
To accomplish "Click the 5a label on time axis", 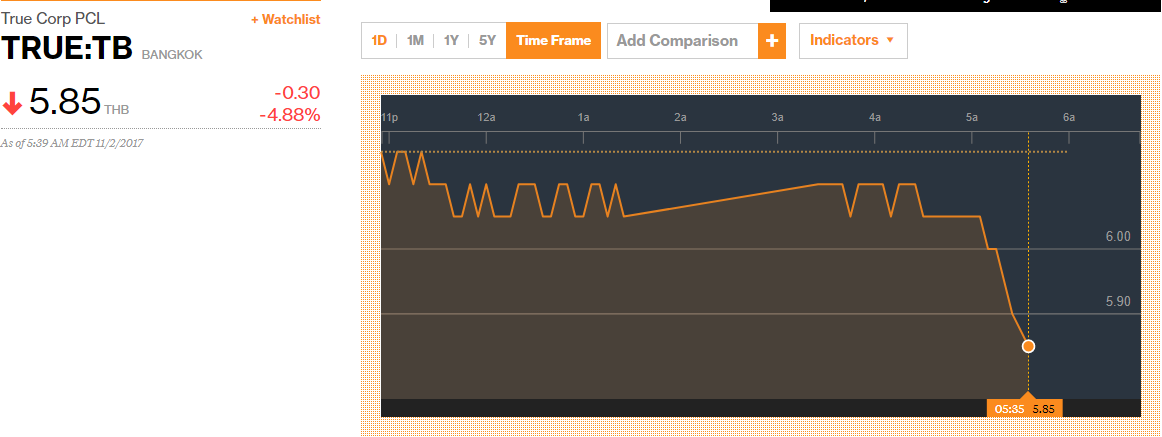I will point(971,117).
